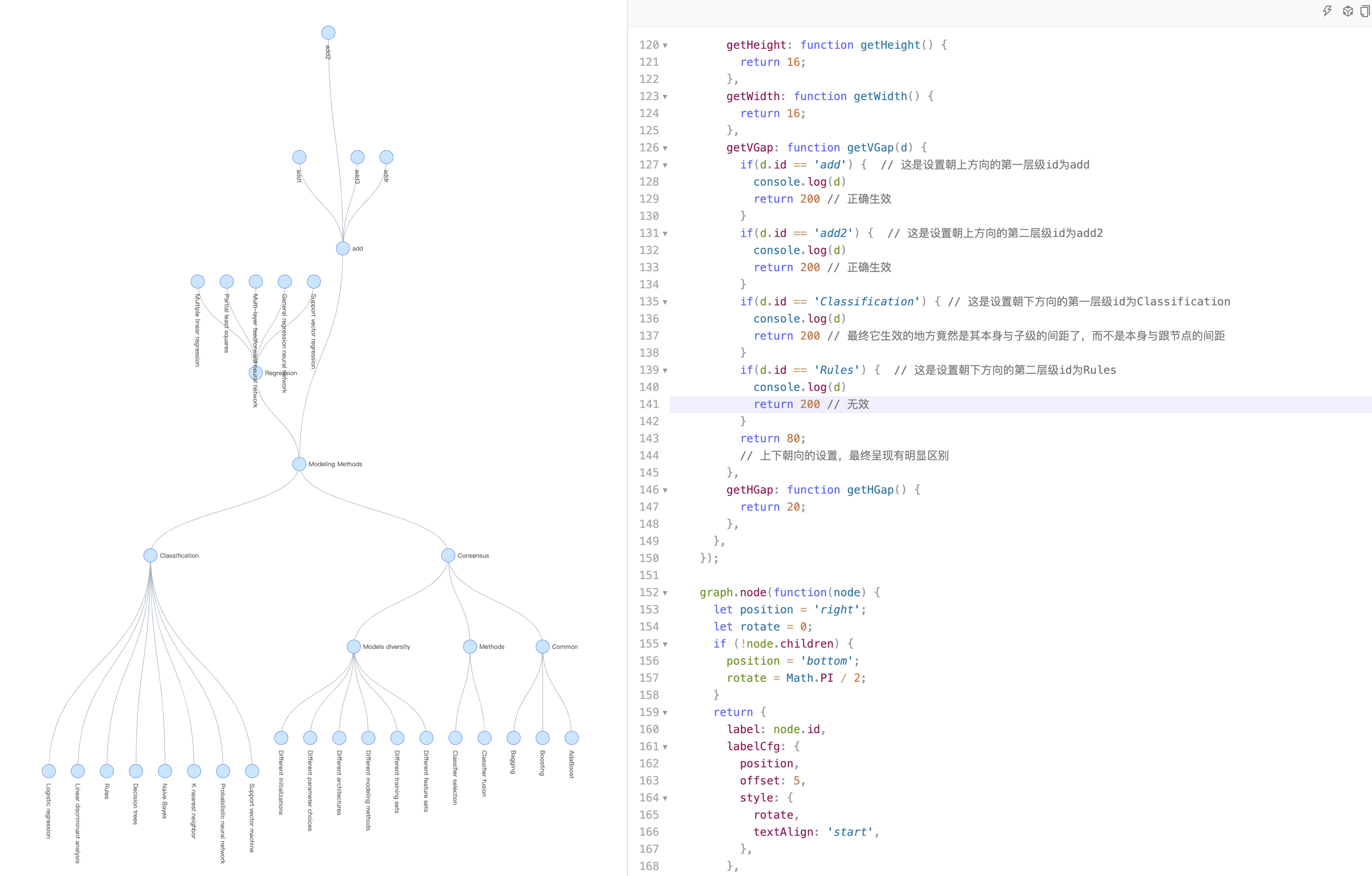Click the Methods node circle
Viewport: 1372px width, 876px height.
coord(470,646)
